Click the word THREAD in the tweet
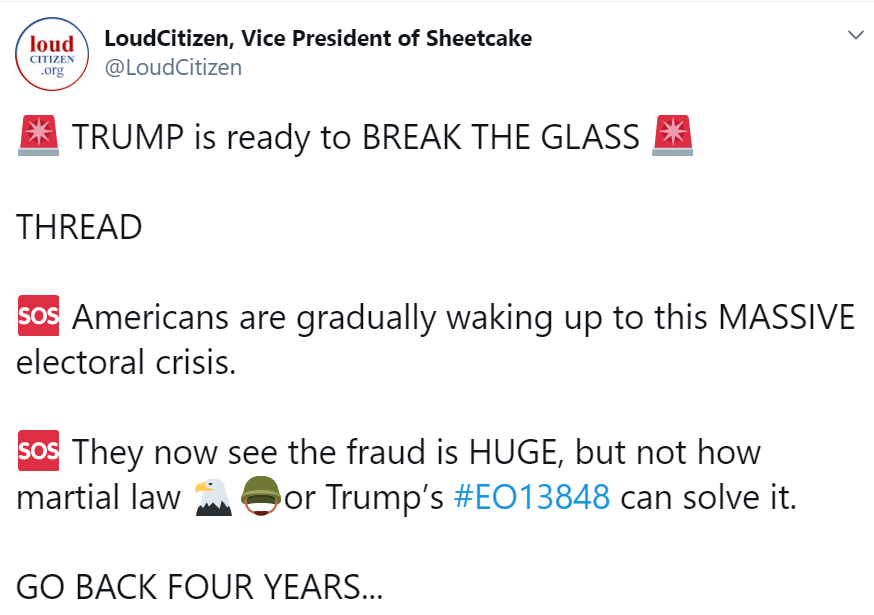 [x=79, y=227]
